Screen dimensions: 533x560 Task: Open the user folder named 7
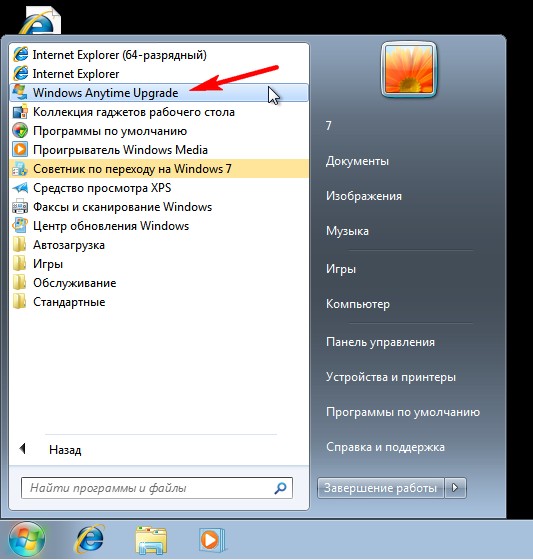click(329, 126)
